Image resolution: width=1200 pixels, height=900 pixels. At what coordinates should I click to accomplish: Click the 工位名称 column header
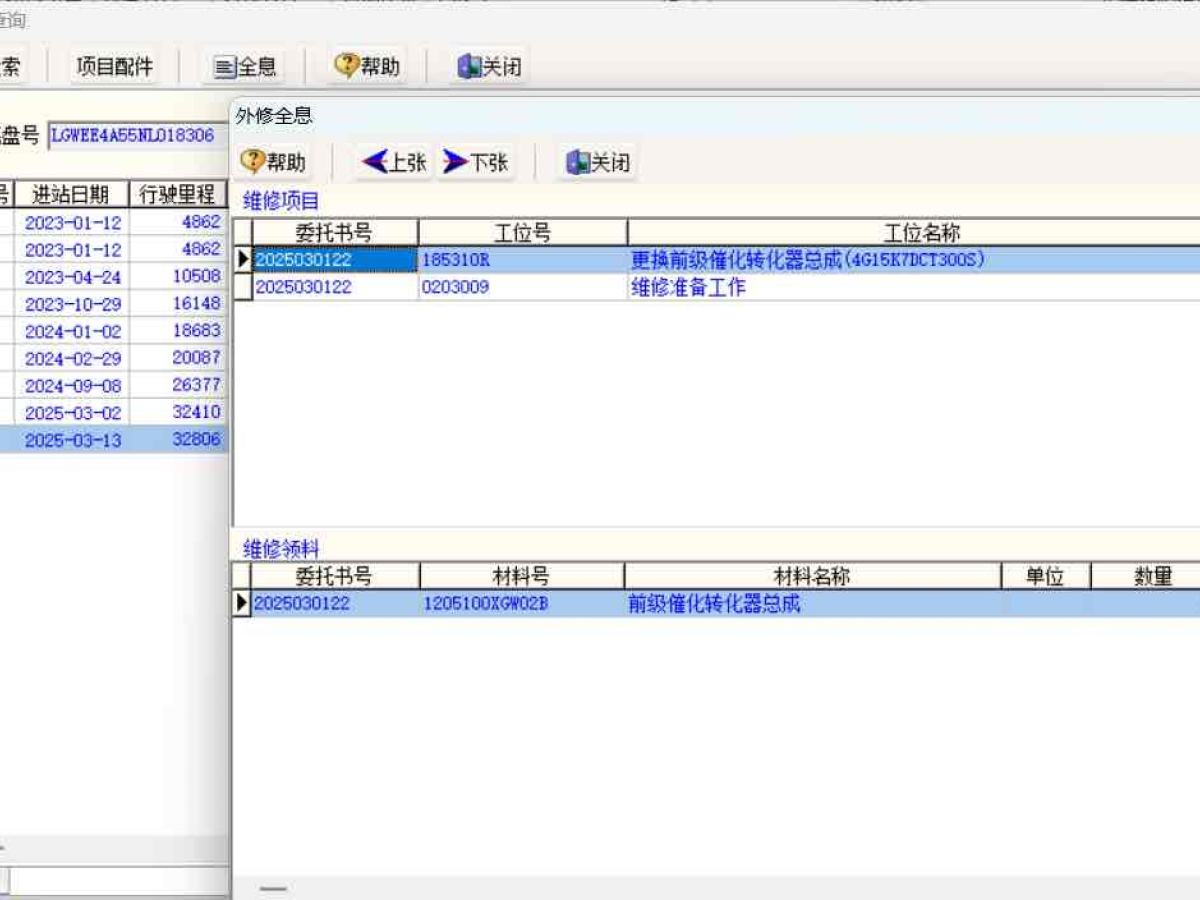[x=920, y=233]
